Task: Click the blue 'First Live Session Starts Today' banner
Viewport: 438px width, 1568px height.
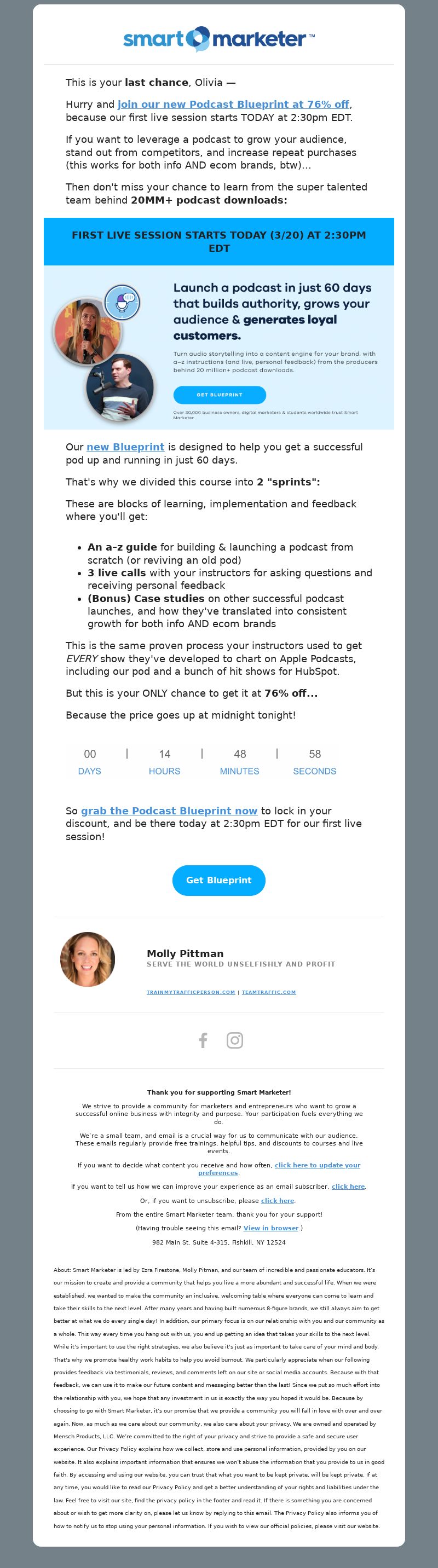Action: [218, 242]
